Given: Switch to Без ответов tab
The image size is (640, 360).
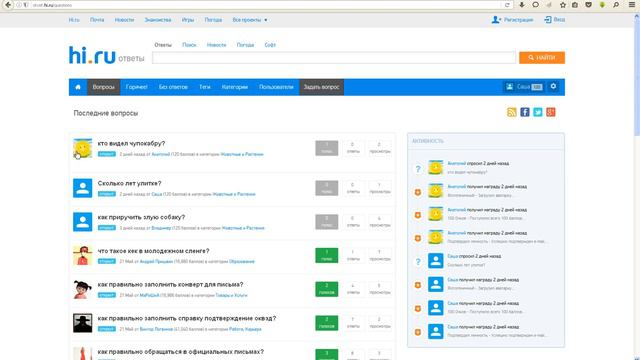Looking at the screenshot, I should (173, 87).
